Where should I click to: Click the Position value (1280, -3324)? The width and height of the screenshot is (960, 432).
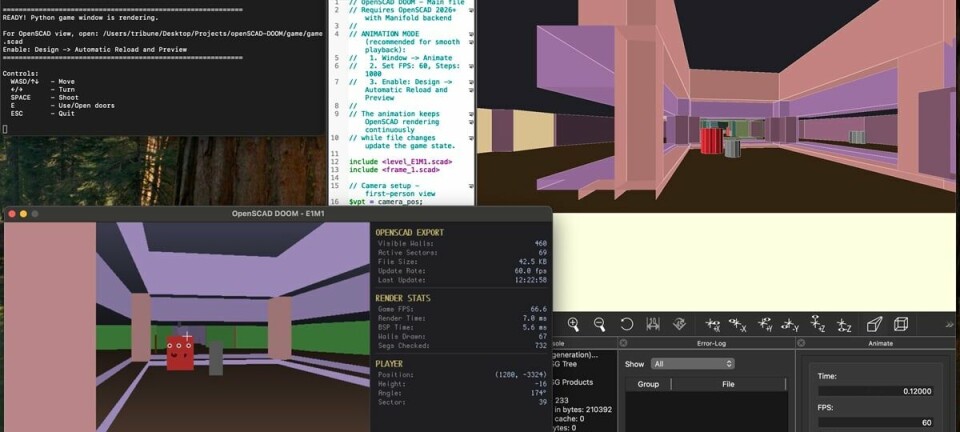click(x=520, y=374)
